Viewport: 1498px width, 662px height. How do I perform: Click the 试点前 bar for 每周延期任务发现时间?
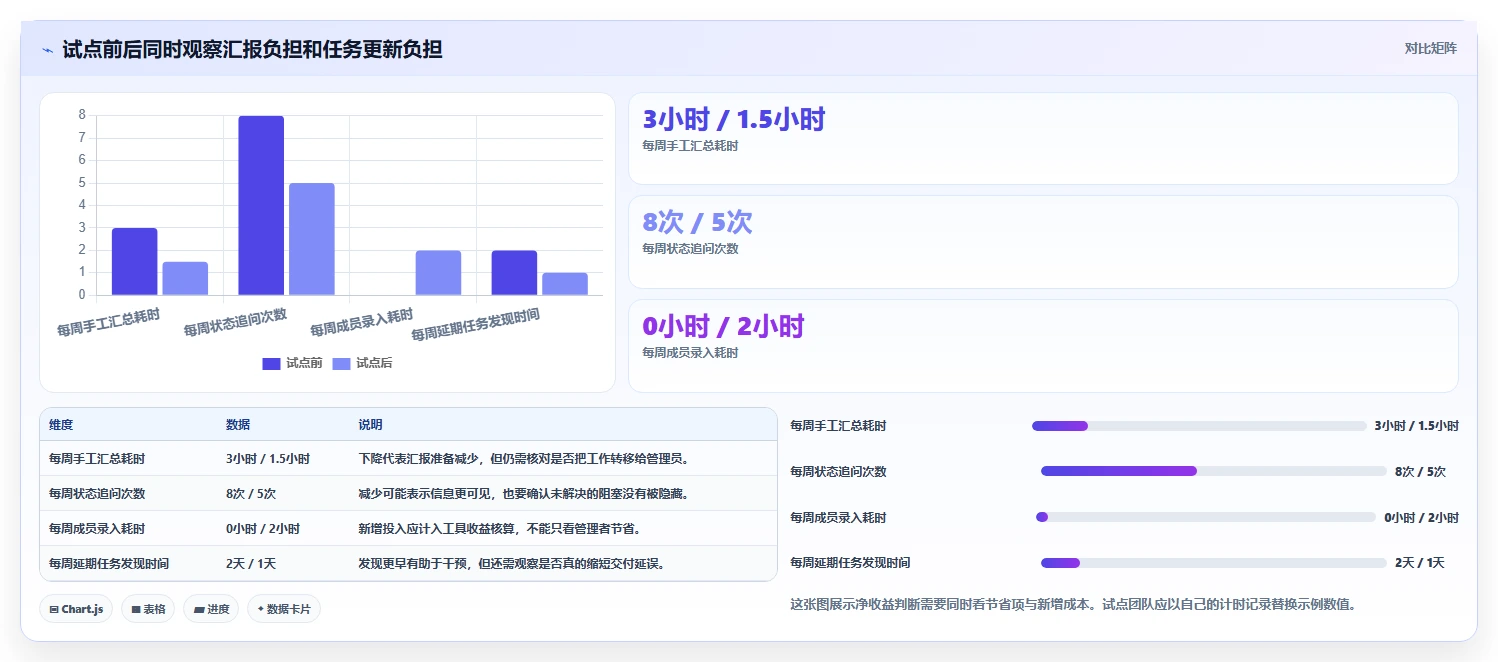[x=514, y=272]
